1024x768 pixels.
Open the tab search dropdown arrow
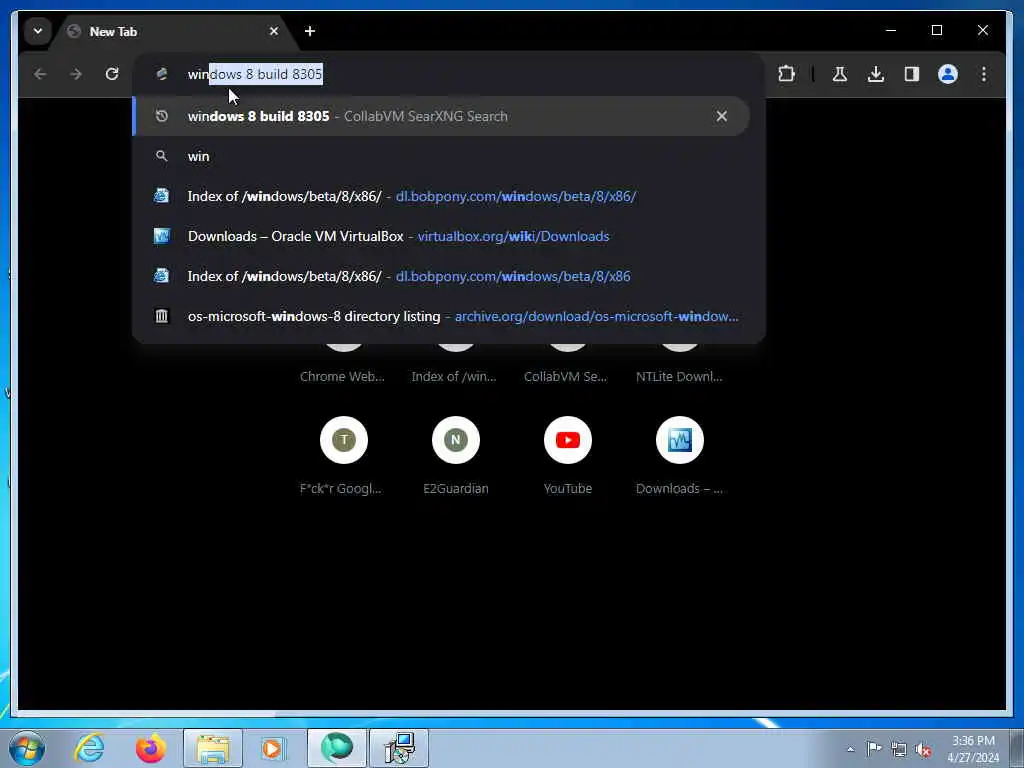click(37, 31)
